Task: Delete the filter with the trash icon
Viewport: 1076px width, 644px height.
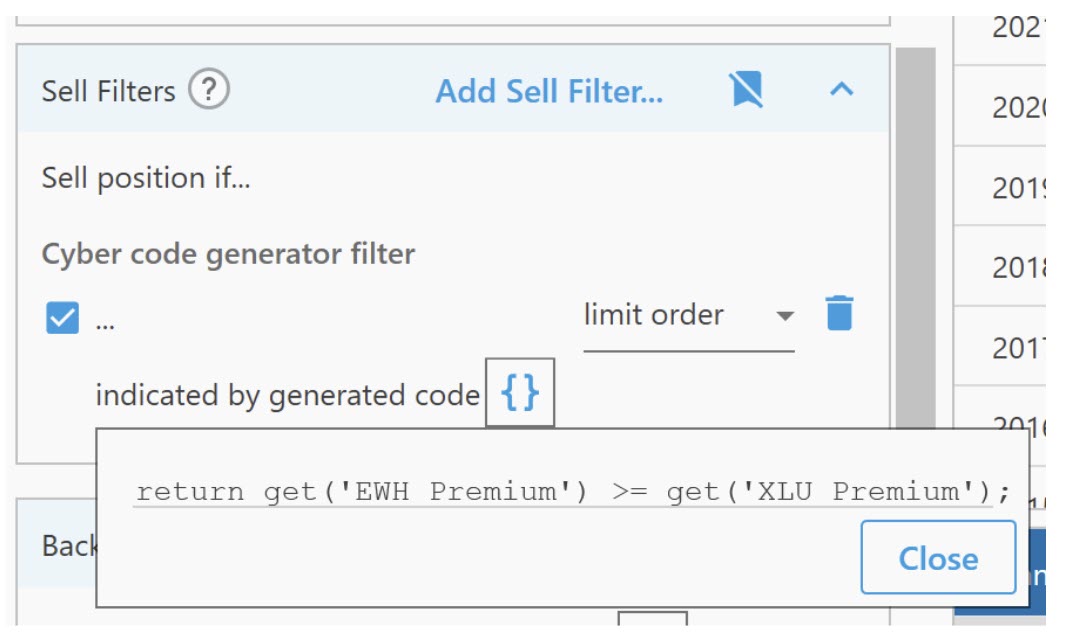Action: pos(839,314)
